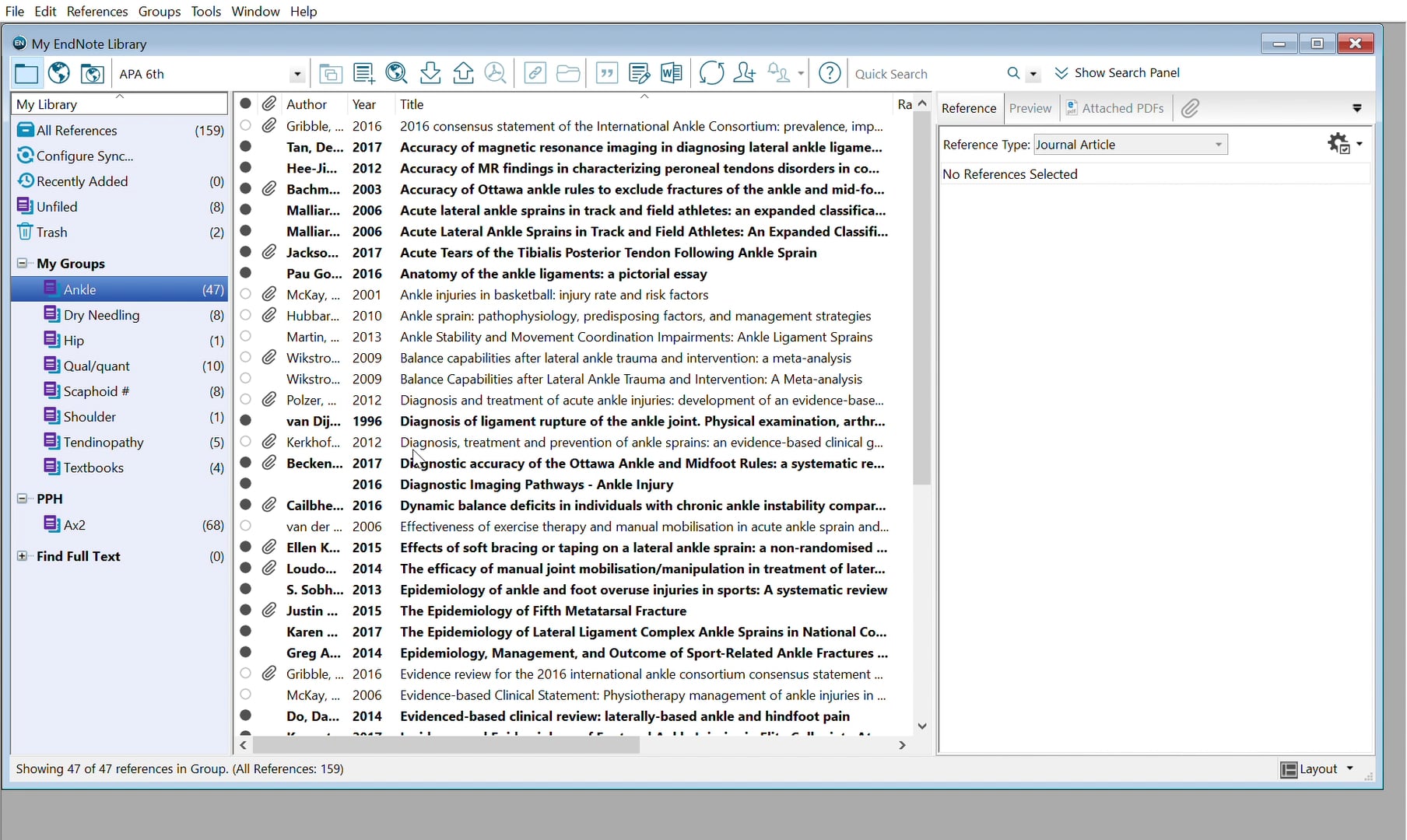Open the Groups menu

click(160, 11)
